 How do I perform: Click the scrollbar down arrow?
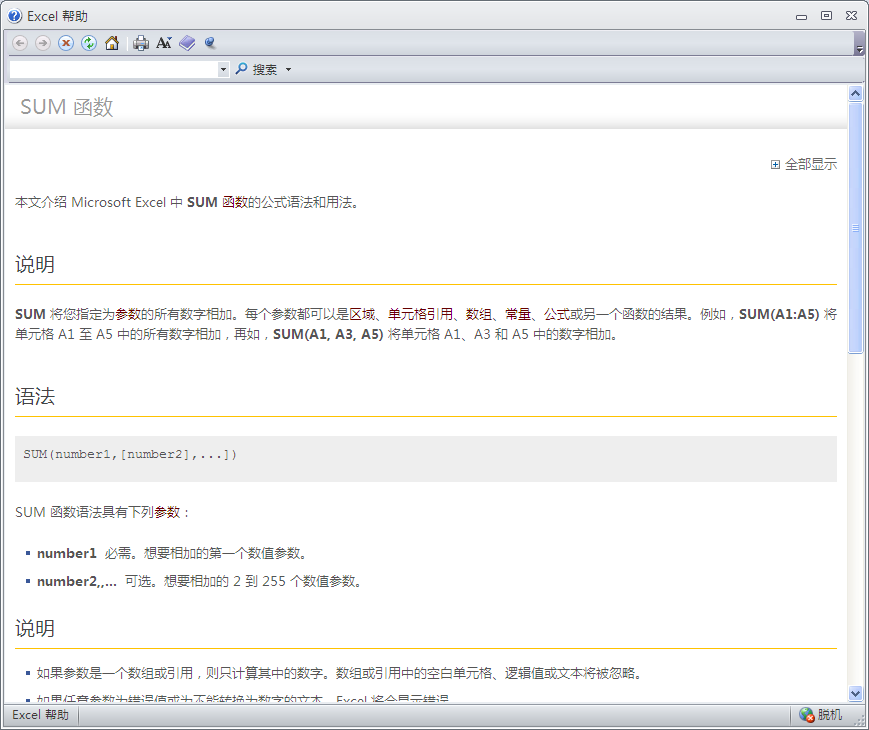pos(856,693)
